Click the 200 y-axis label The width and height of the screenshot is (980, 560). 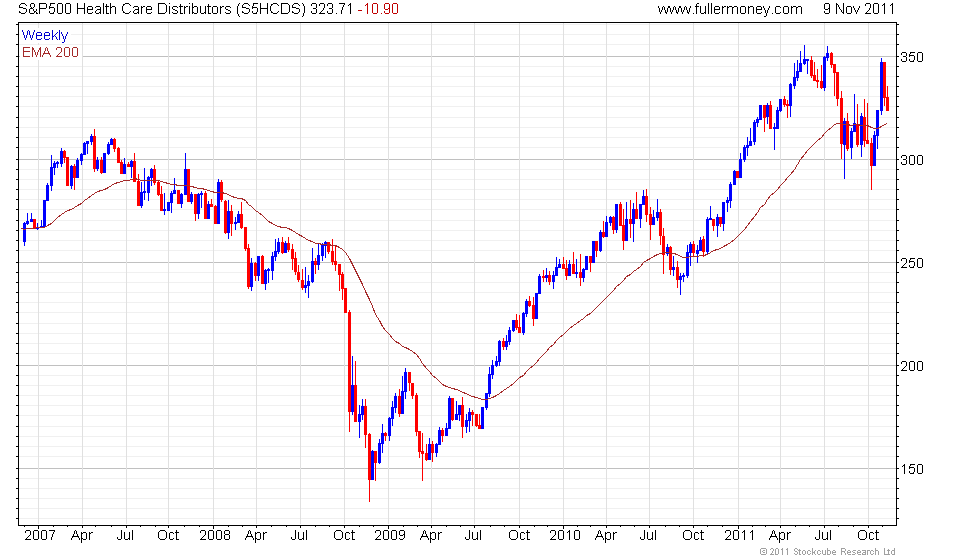(911, 366)
